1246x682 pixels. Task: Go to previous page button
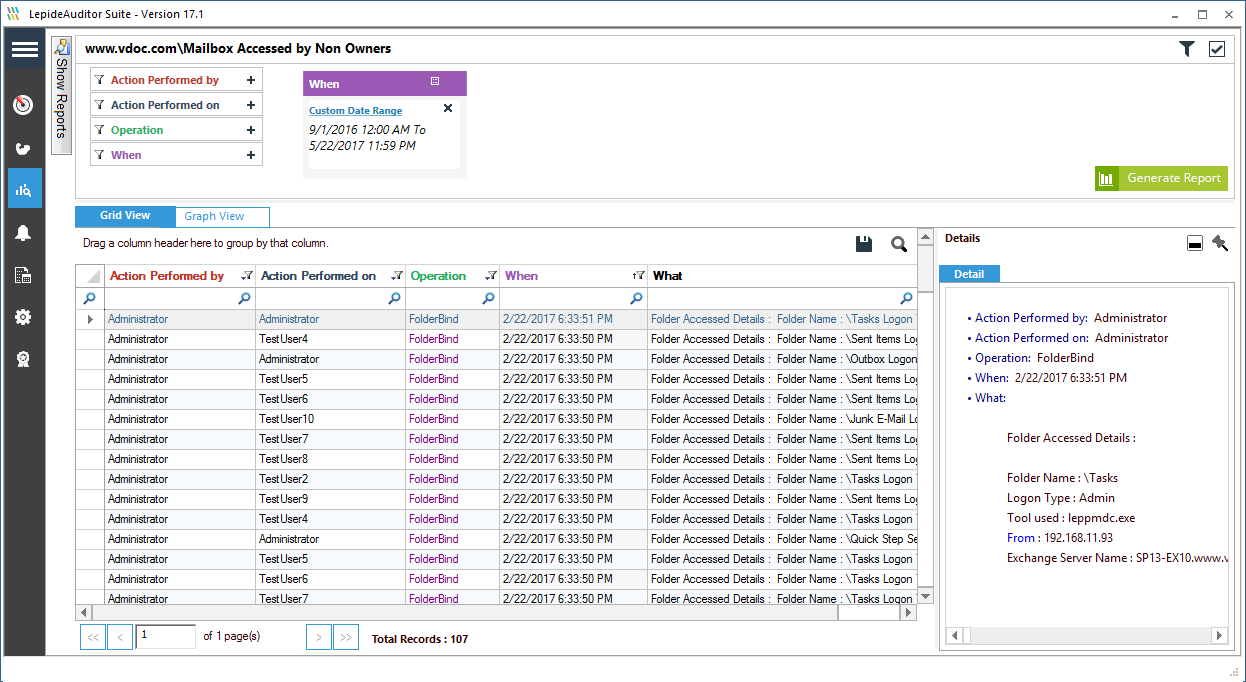click(120, 637)
